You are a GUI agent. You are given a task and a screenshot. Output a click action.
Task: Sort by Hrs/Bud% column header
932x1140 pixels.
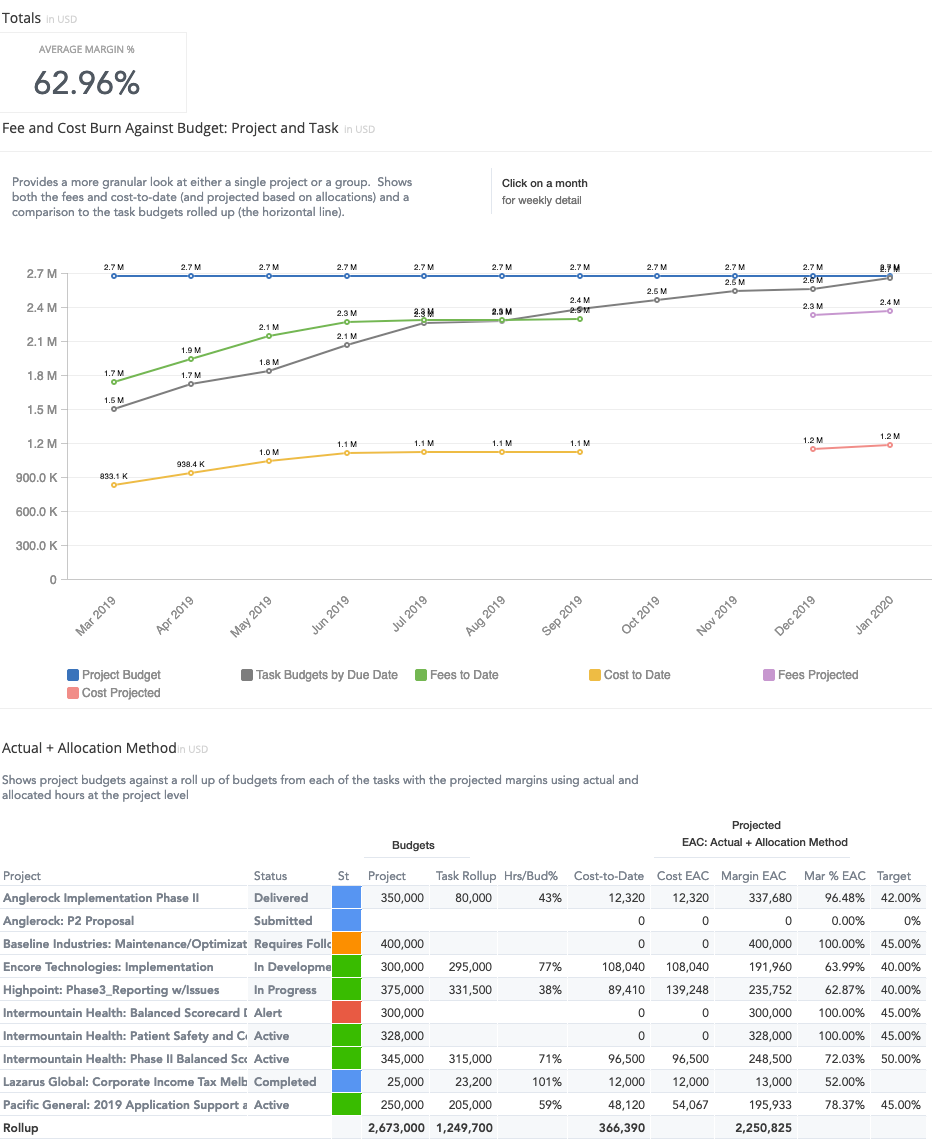[531, 876]
